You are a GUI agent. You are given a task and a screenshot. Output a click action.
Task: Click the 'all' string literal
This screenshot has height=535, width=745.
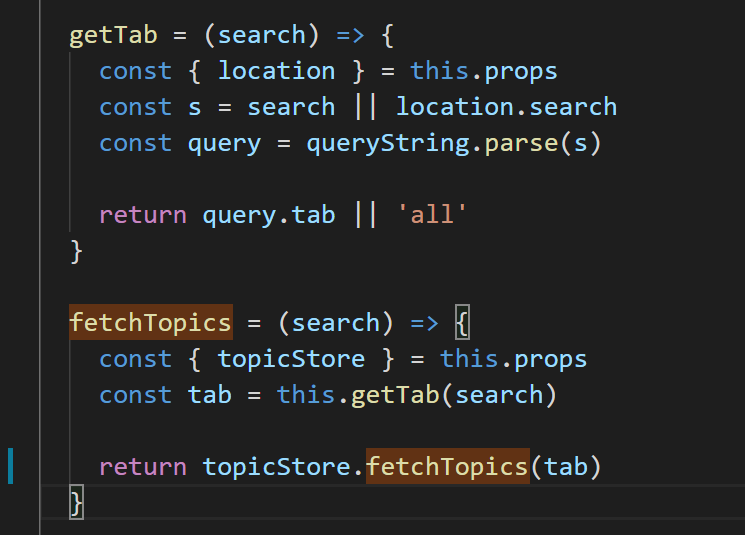point(431,215)
